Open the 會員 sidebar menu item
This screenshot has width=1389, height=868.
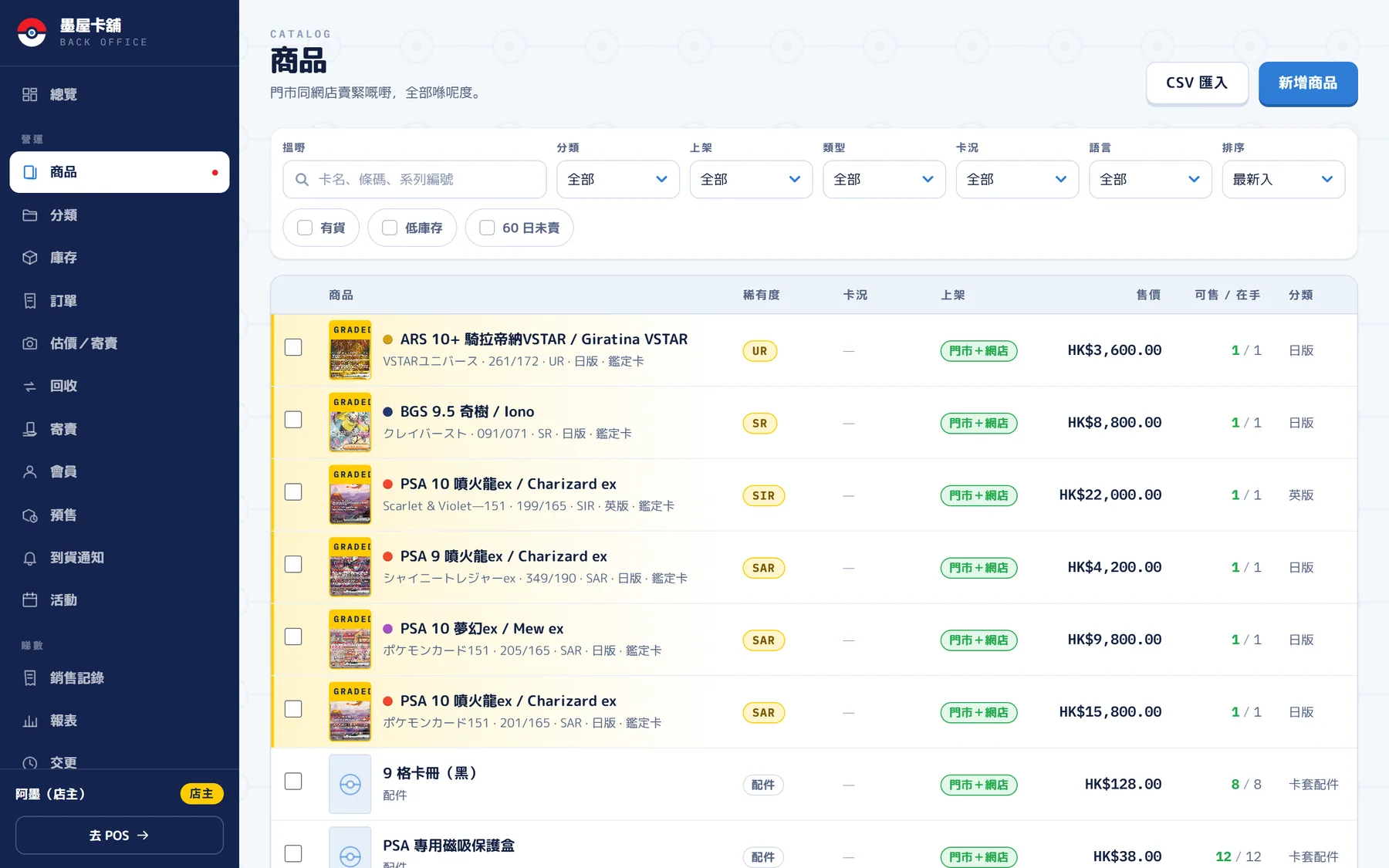click(120, 471)
